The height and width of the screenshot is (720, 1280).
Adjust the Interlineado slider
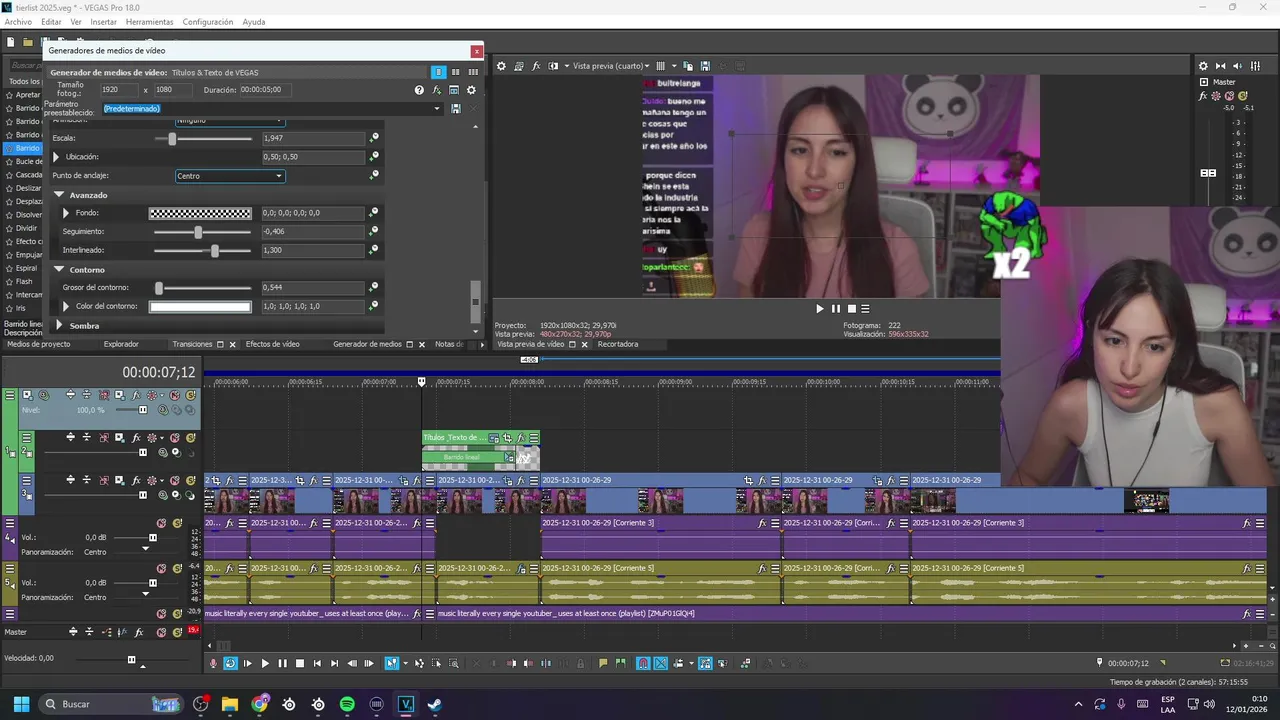pyautogui.click(x=214, y=250)
